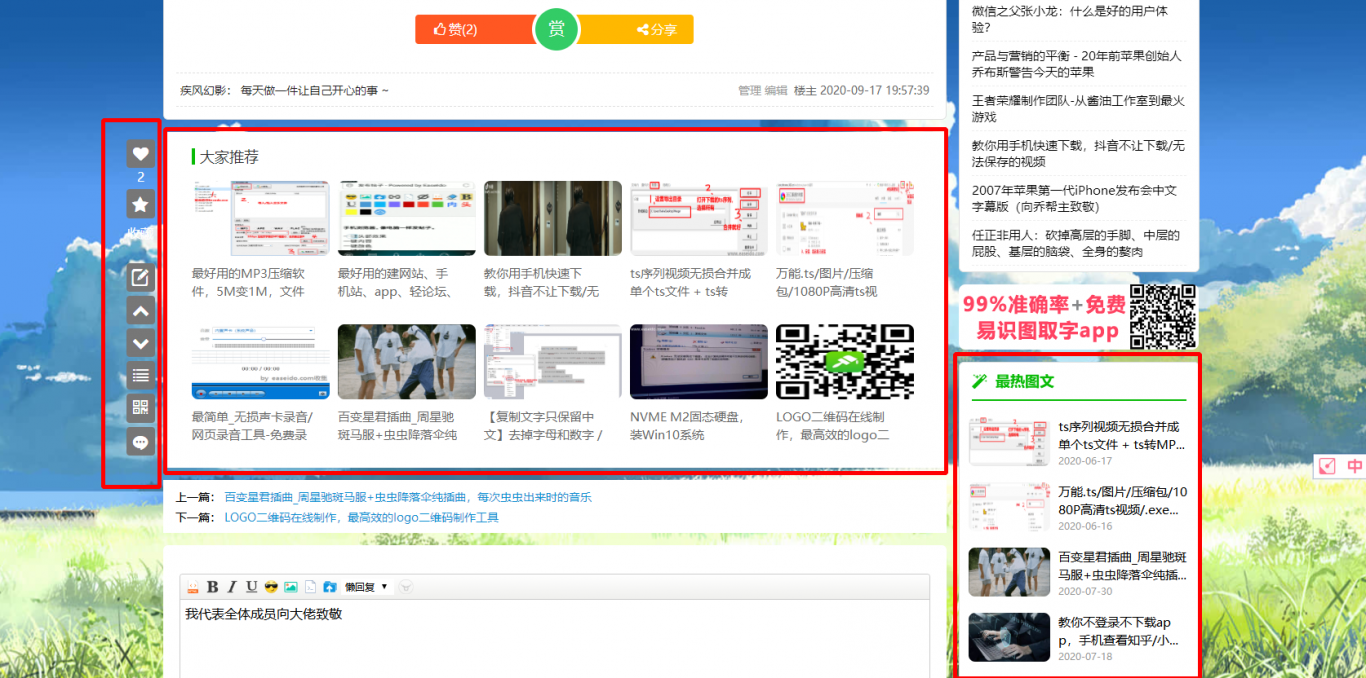Image resolution: width=1366 pixels, height=678 pixels.
Task: Click the scroll up chevron in sidebar
Action: (x=141, y=311)
